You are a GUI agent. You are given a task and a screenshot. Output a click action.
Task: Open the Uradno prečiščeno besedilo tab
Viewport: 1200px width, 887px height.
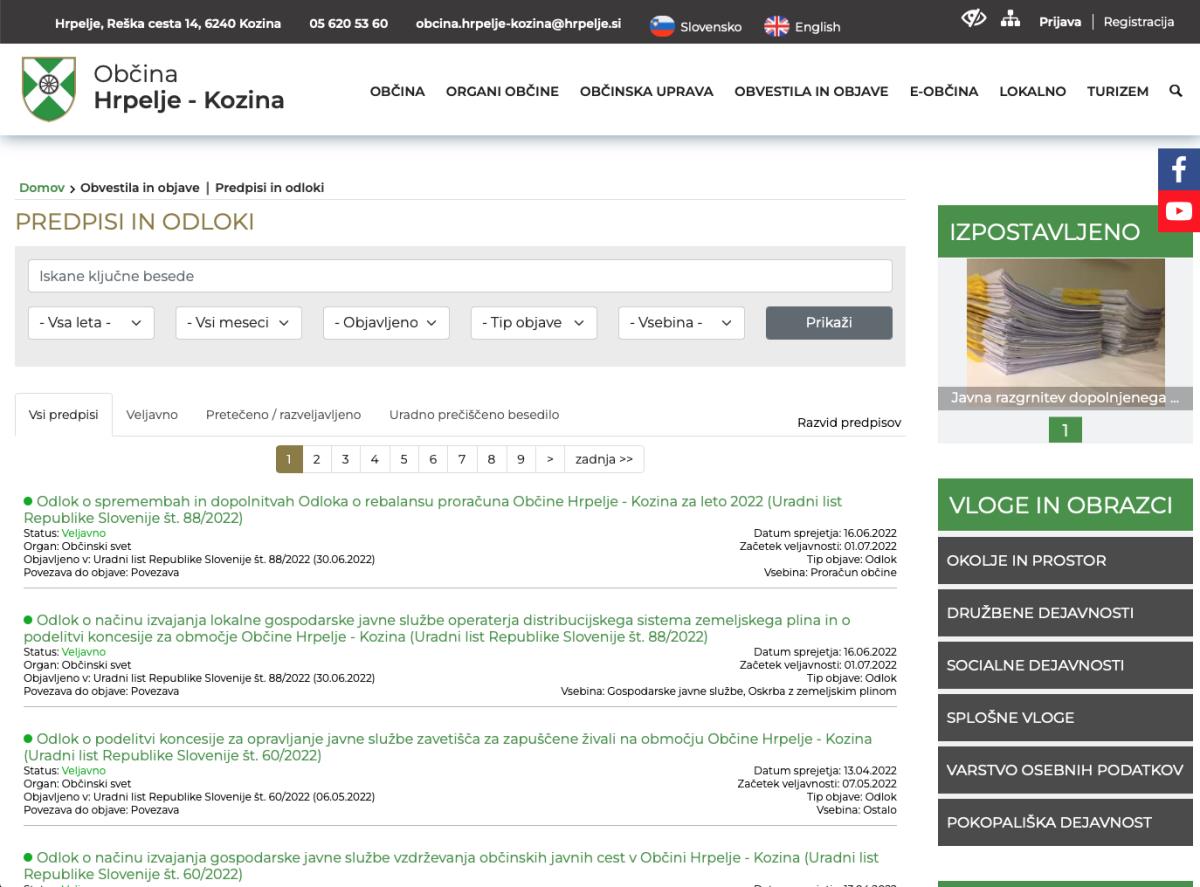point(474,415)
